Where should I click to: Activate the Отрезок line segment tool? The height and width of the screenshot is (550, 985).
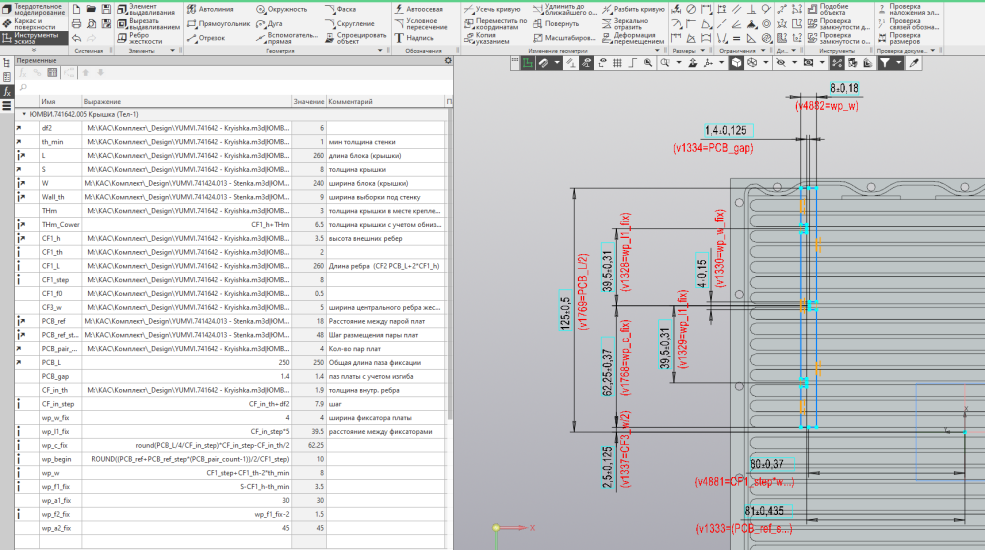pos(205,37)
